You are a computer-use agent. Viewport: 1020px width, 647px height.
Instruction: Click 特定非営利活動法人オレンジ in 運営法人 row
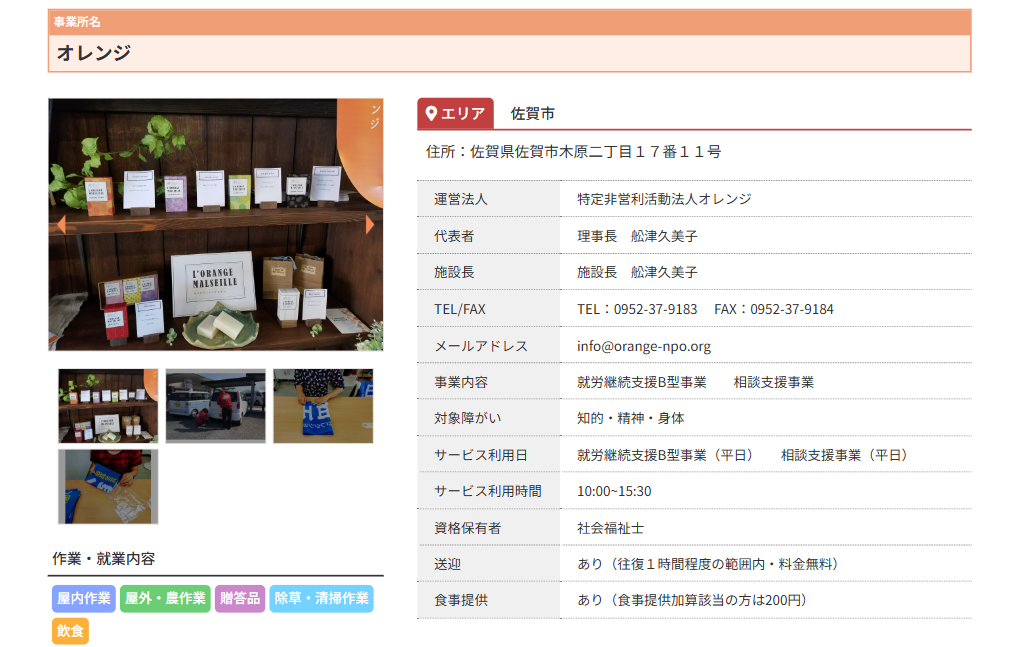(664, 199)
